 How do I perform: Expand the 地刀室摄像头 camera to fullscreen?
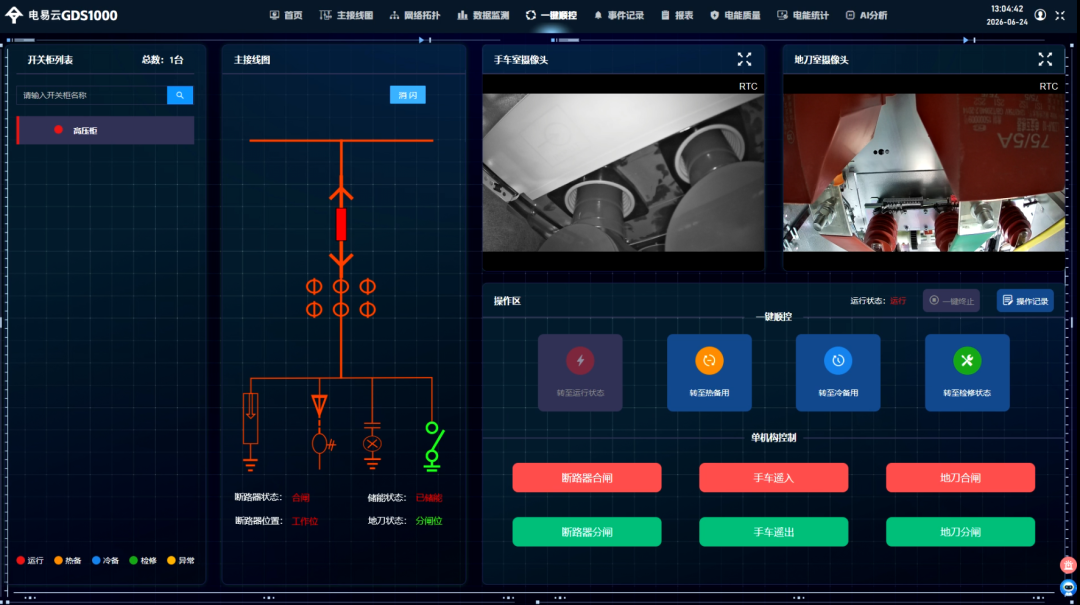click(1045, 59)
